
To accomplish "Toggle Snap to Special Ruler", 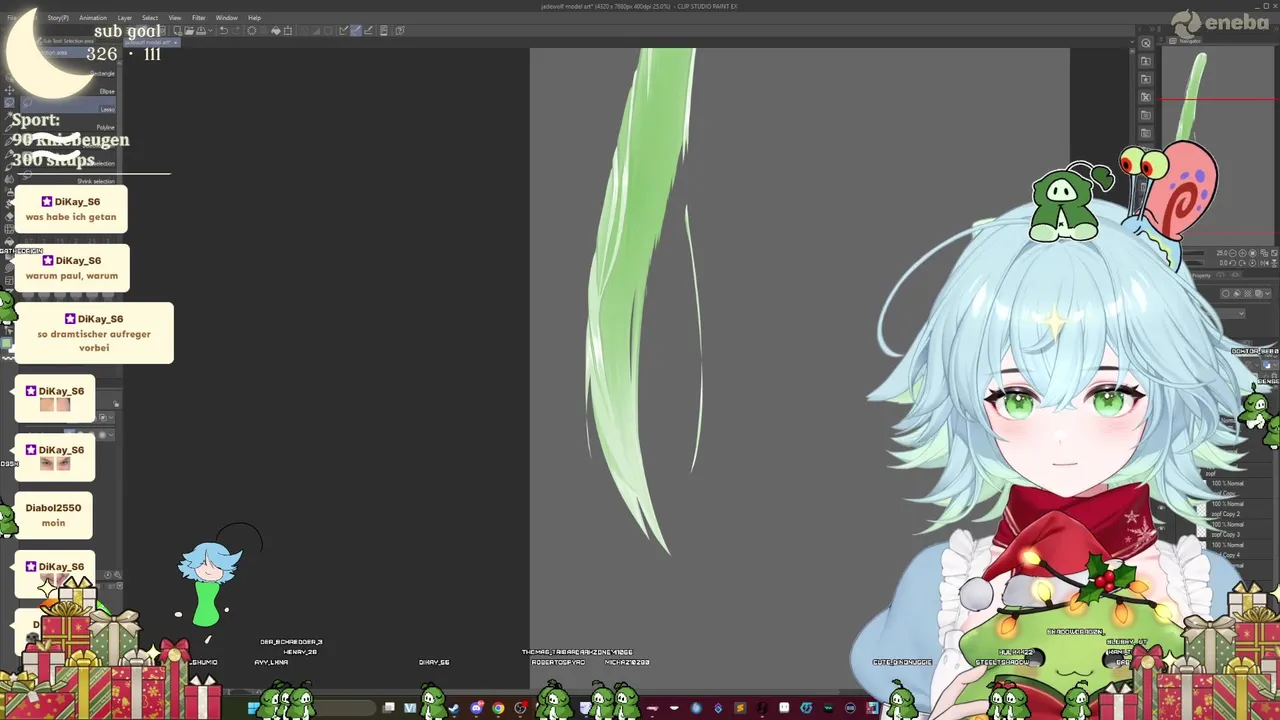I will (x=356, y=30).
